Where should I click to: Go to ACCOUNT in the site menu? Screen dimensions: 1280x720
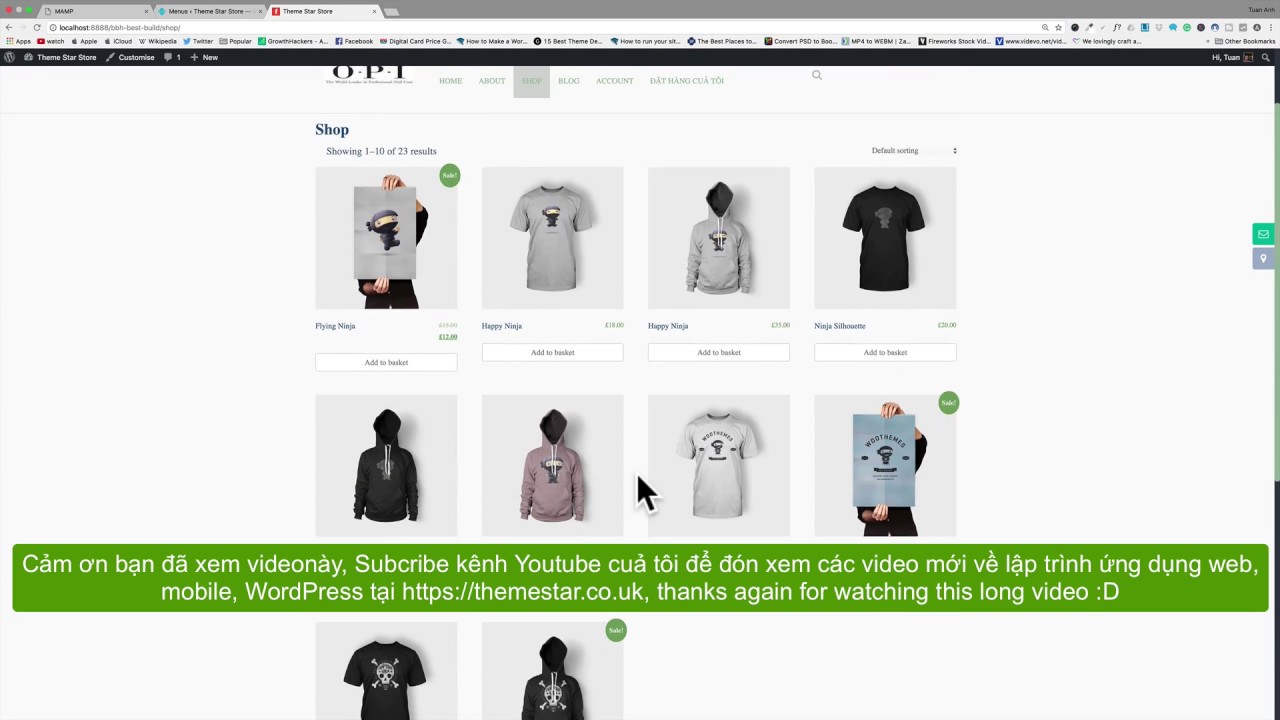(x=614, y=81)
